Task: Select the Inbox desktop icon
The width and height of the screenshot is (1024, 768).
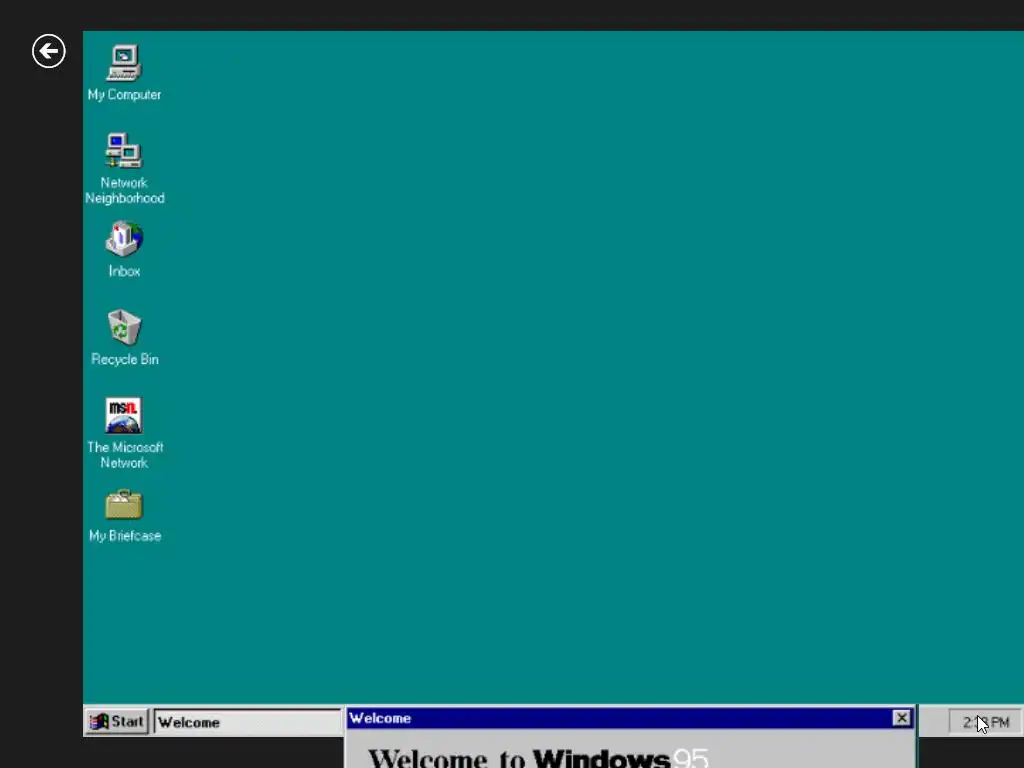Action: coord(124,238)
